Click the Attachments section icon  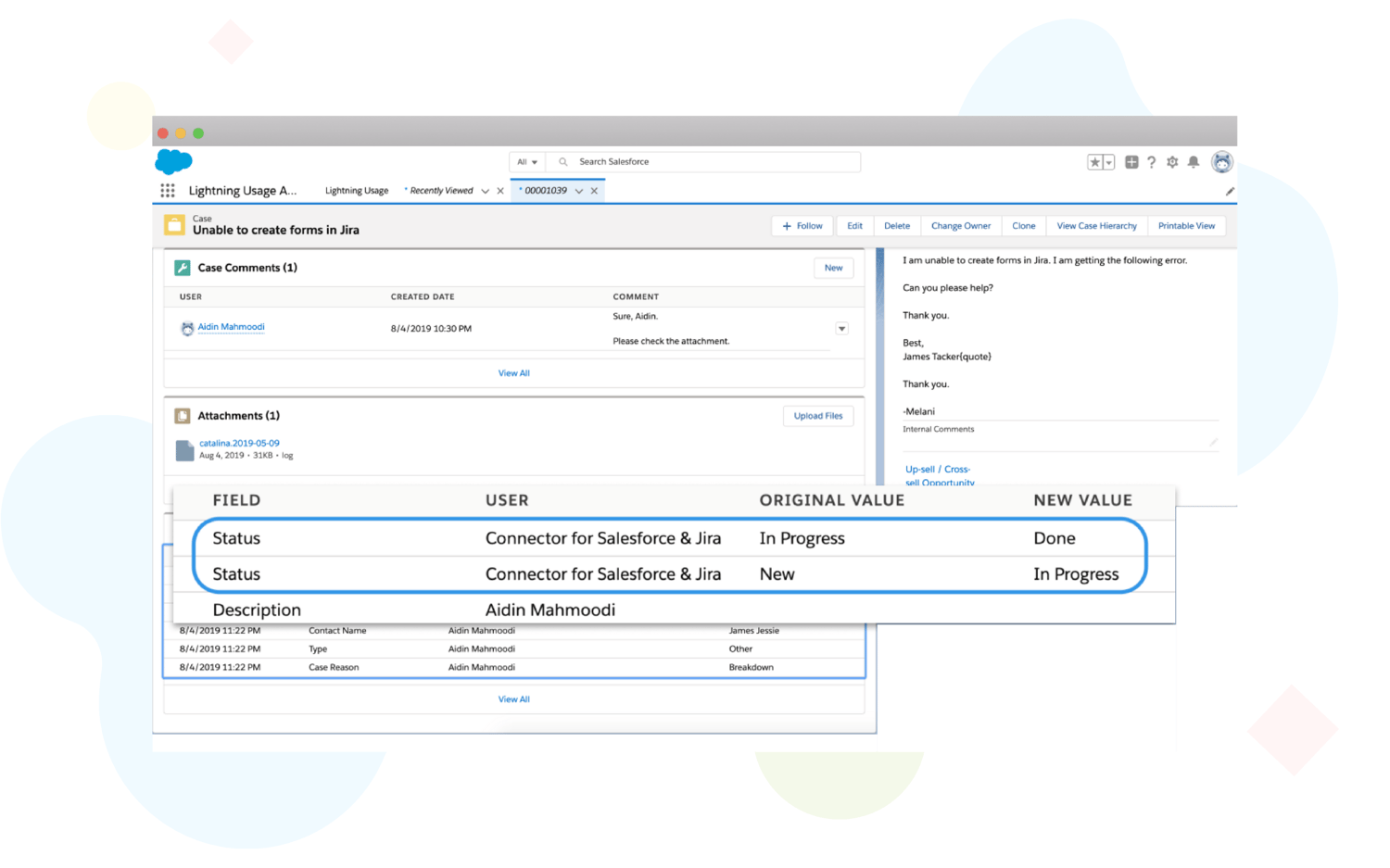(183, 416)
